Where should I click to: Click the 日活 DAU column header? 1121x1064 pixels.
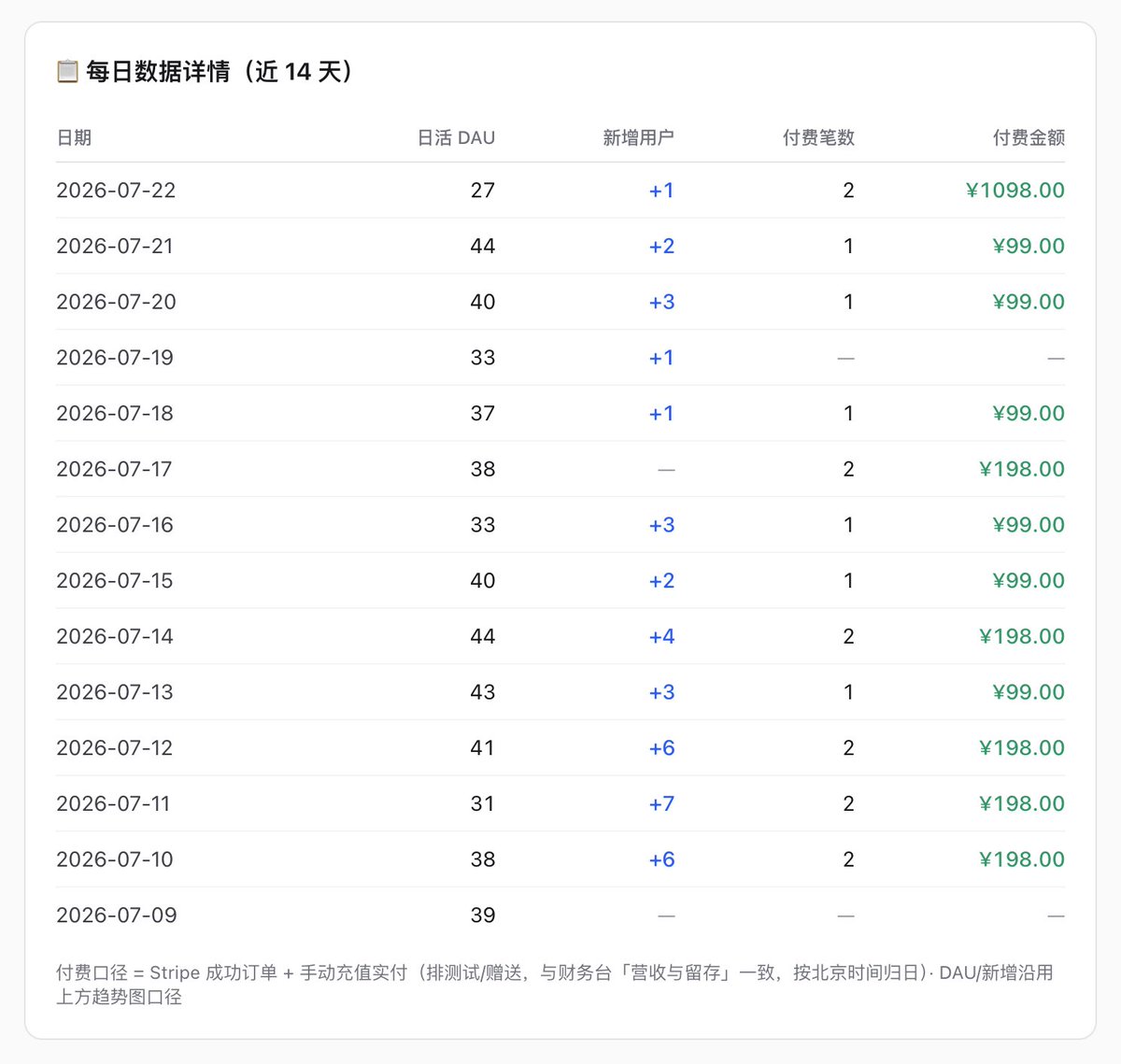coord(456,137)
